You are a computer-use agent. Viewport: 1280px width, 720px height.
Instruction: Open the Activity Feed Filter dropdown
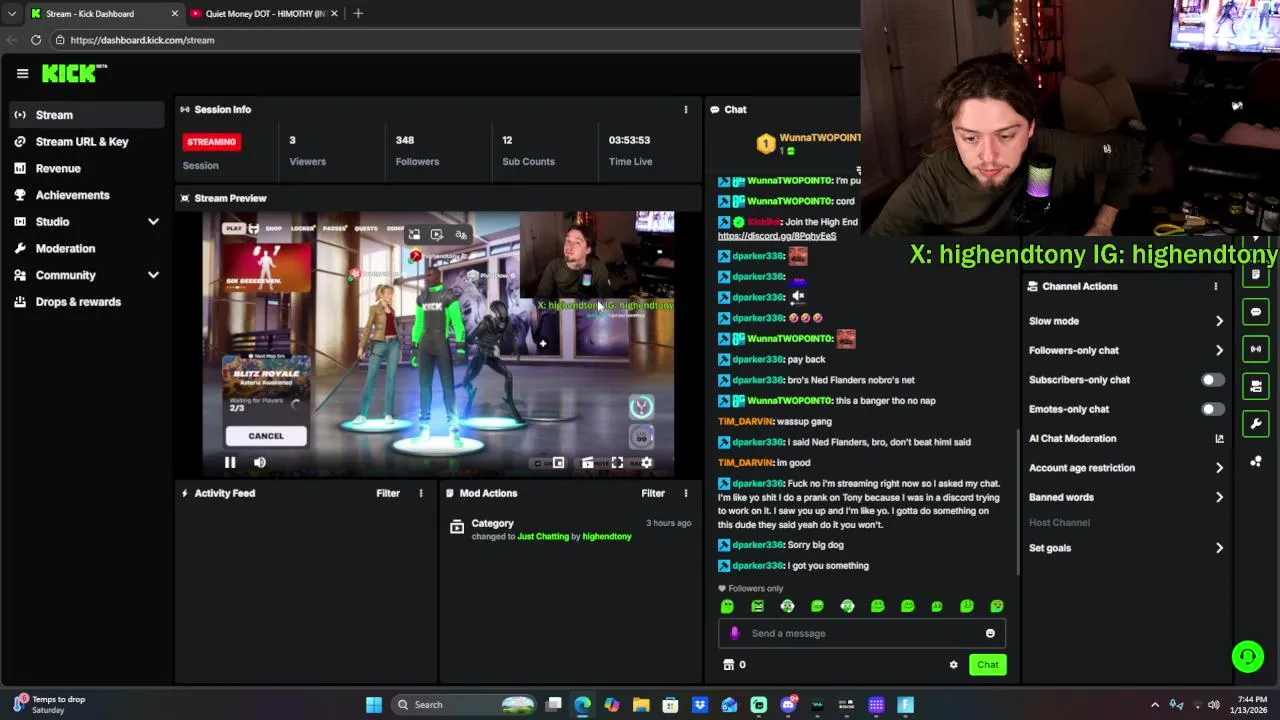(x=388, y=493)
